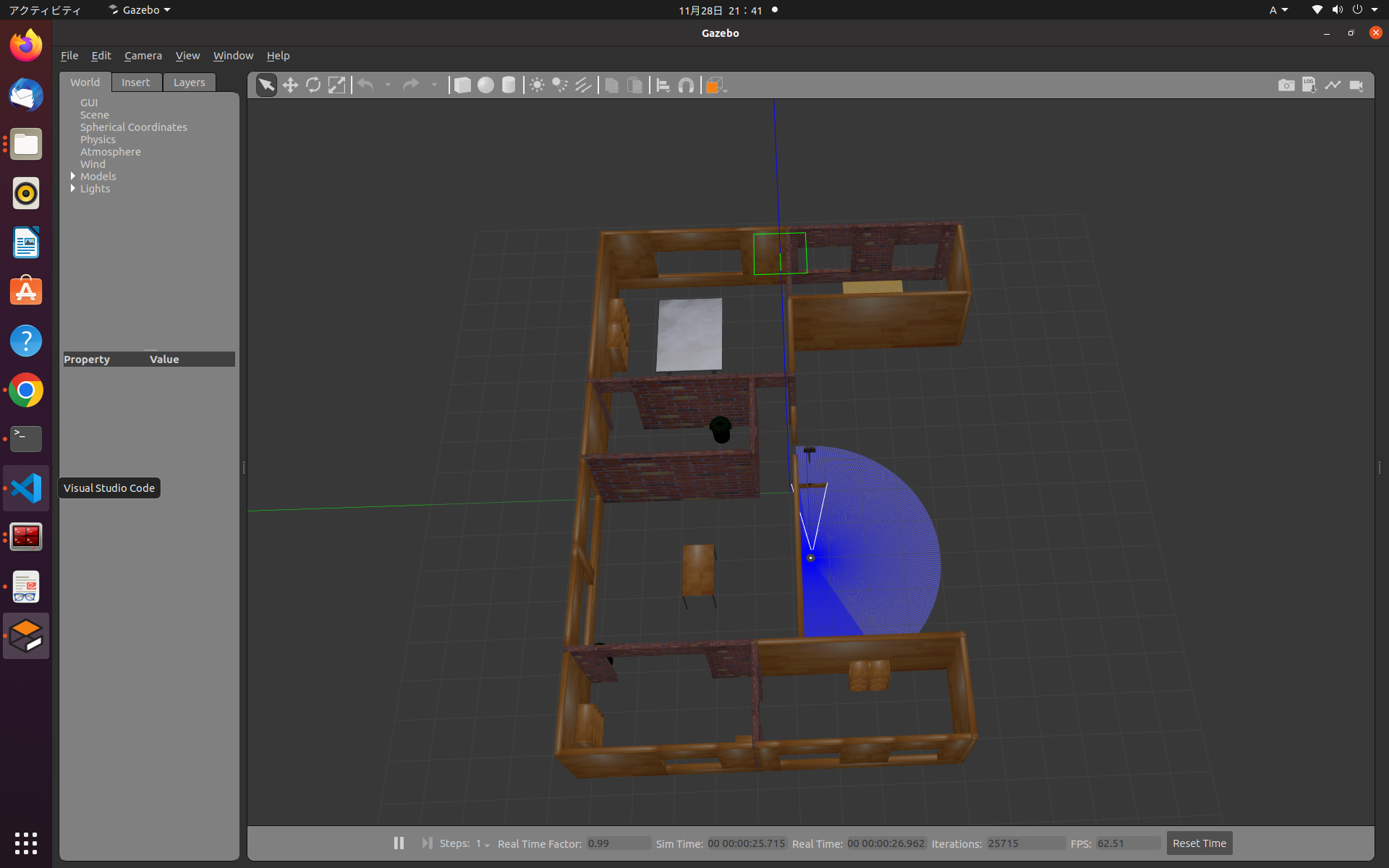
Task: Add a directional light
Action: [583, 85]
